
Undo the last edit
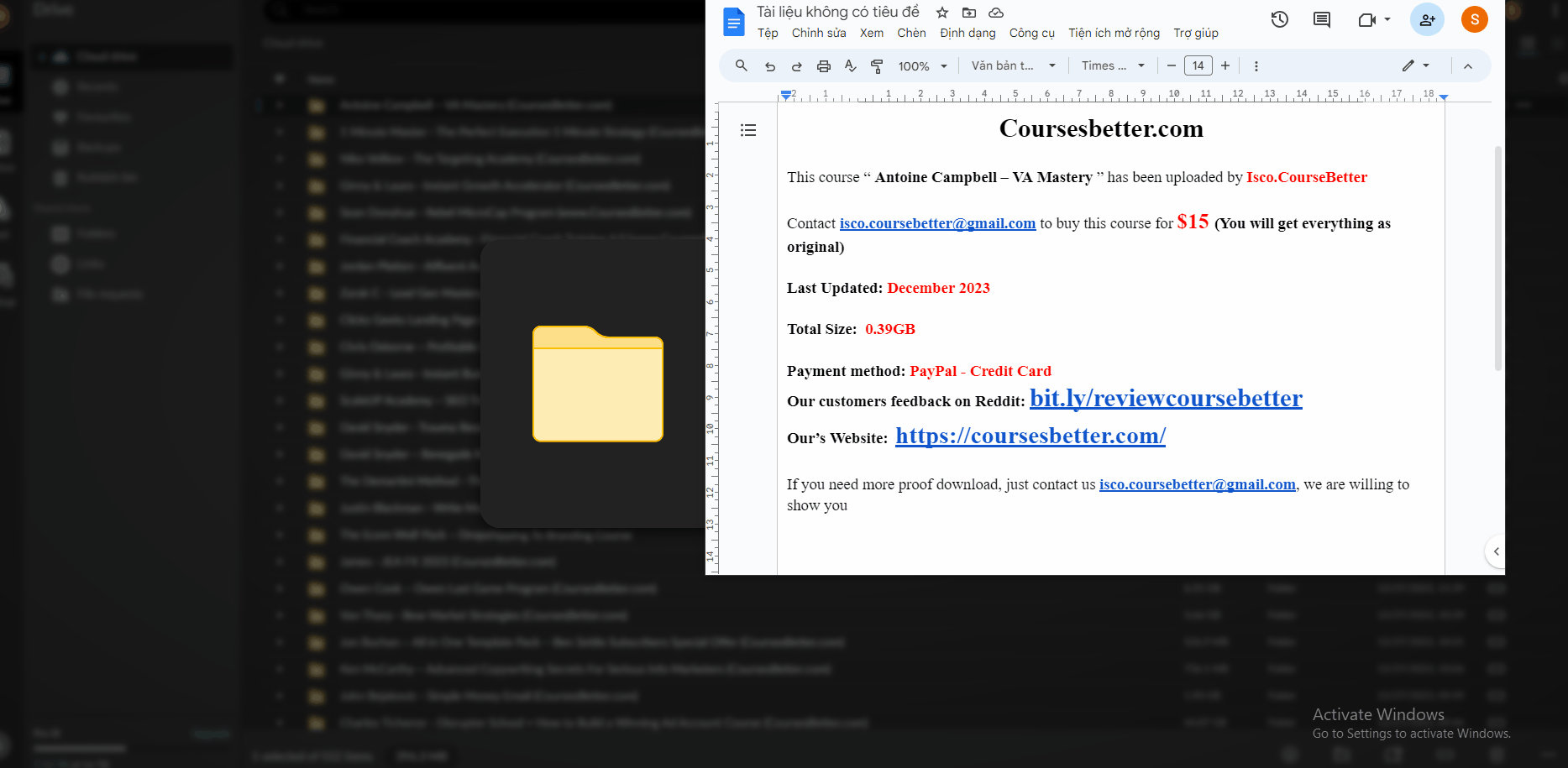tap(770, 66)
